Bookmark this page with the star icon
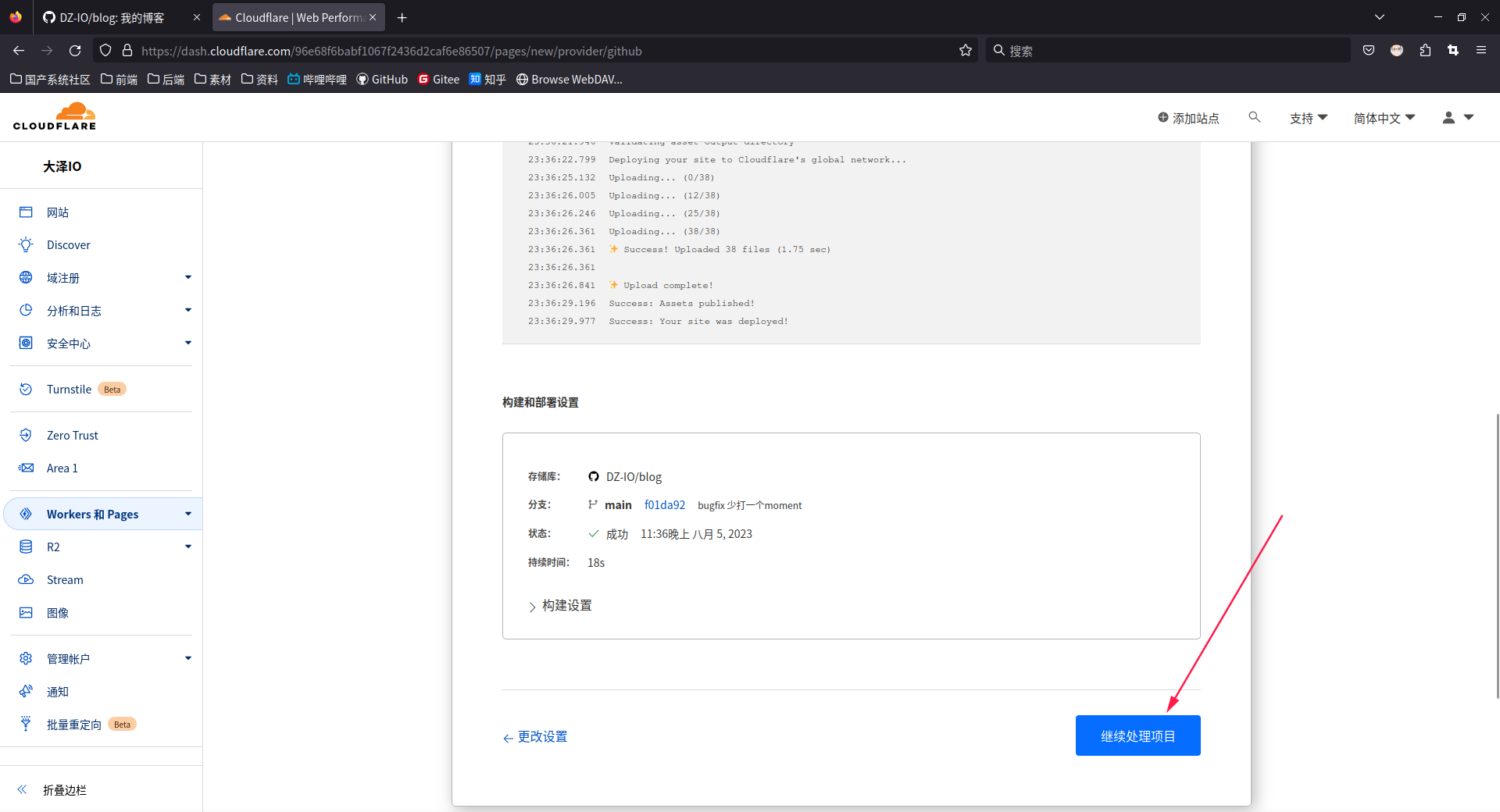1500x812 pixels. click(x=966, y=51)
